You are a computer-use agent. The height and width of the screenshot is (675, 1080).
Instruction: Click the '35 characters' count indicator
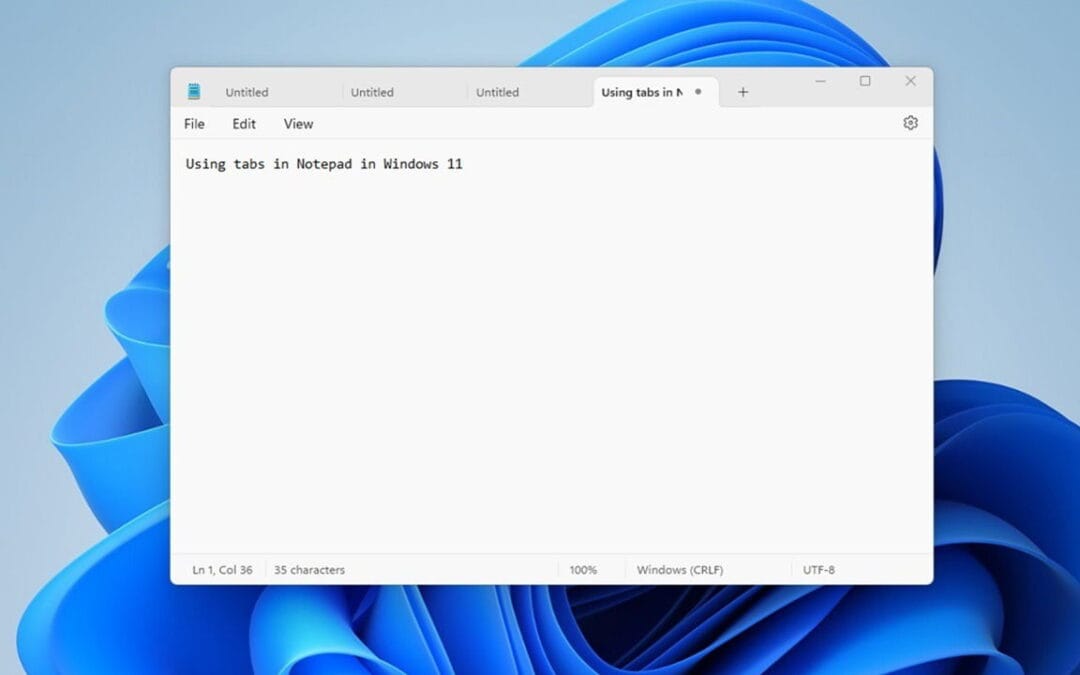pos(309,569)
